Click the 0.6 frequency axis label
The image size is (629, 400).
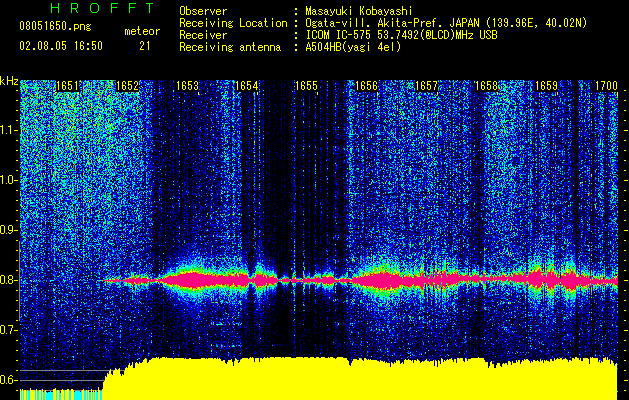(9, 380)
